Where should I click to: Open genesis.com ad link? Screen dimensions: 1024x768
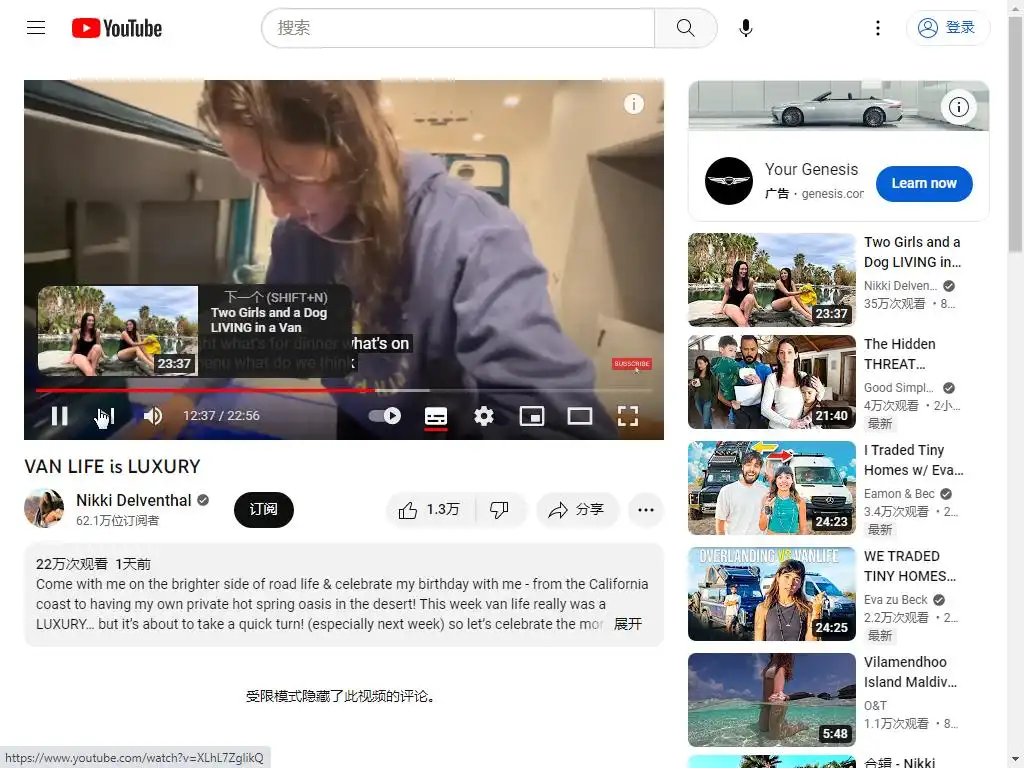pyautogui.click(x=832, y=193)
